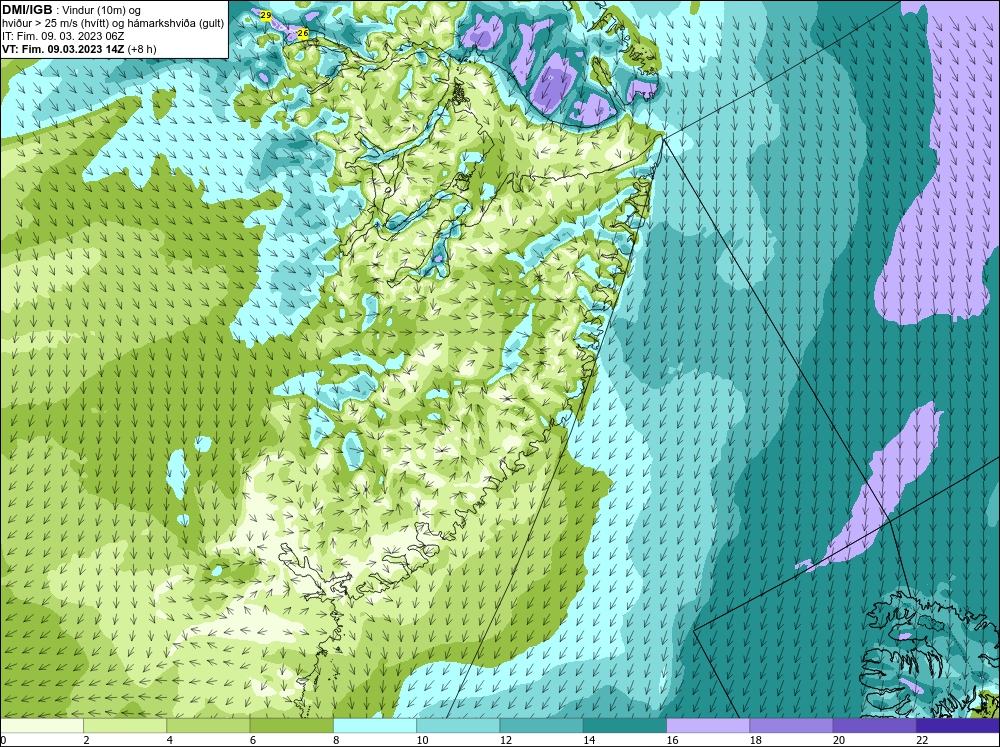This screenshot has width=1000, height=747.
Task: Click the DMI/IGB title text
Action: point(27,10)
